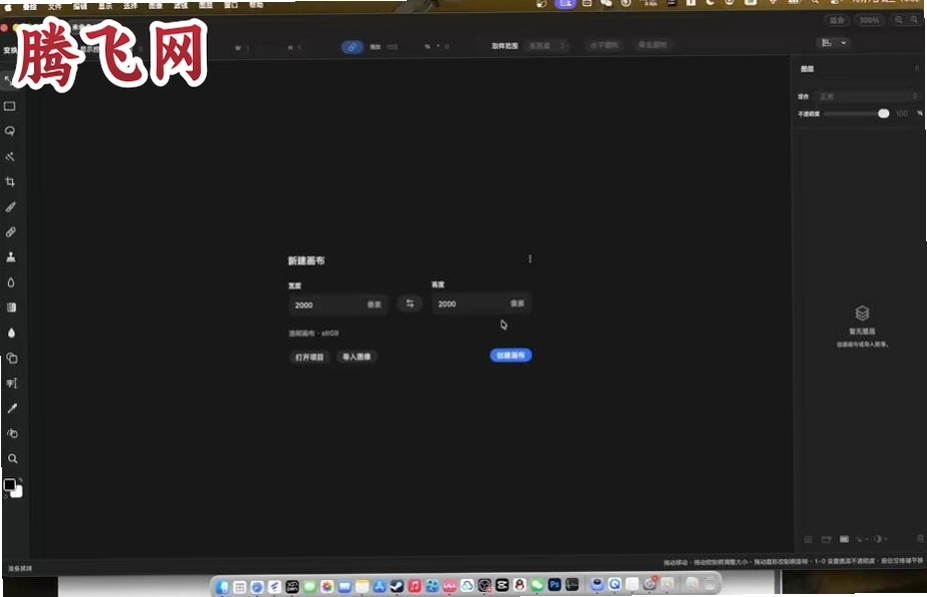927x597 pixels.
Task: Pick the brush tool
Action: point(11,207)
